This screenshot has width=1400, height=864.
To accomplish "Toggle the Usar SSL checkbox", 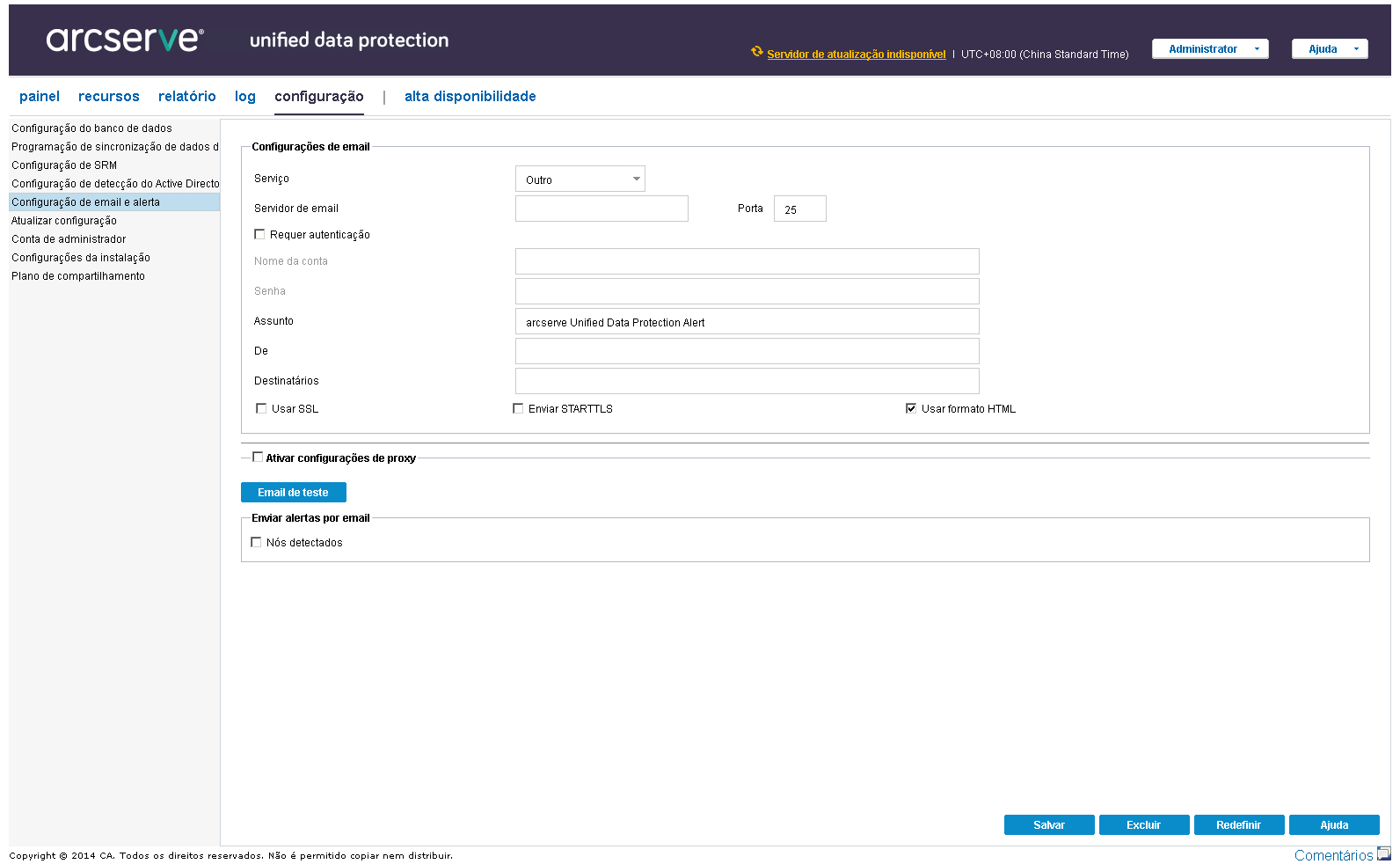I will click(261, 408).
